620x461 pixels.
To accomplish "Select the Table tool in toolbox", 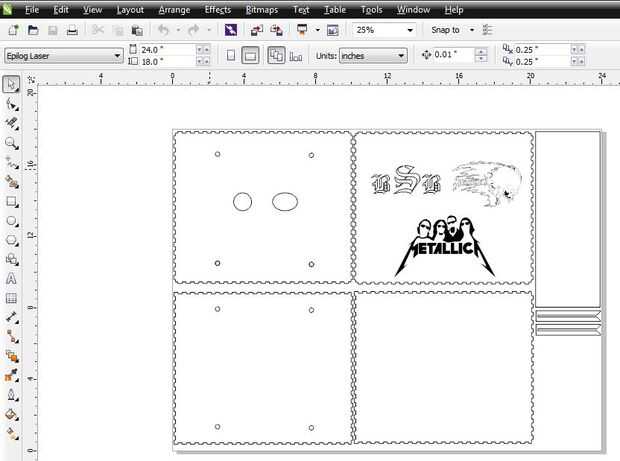I will 11,299.
